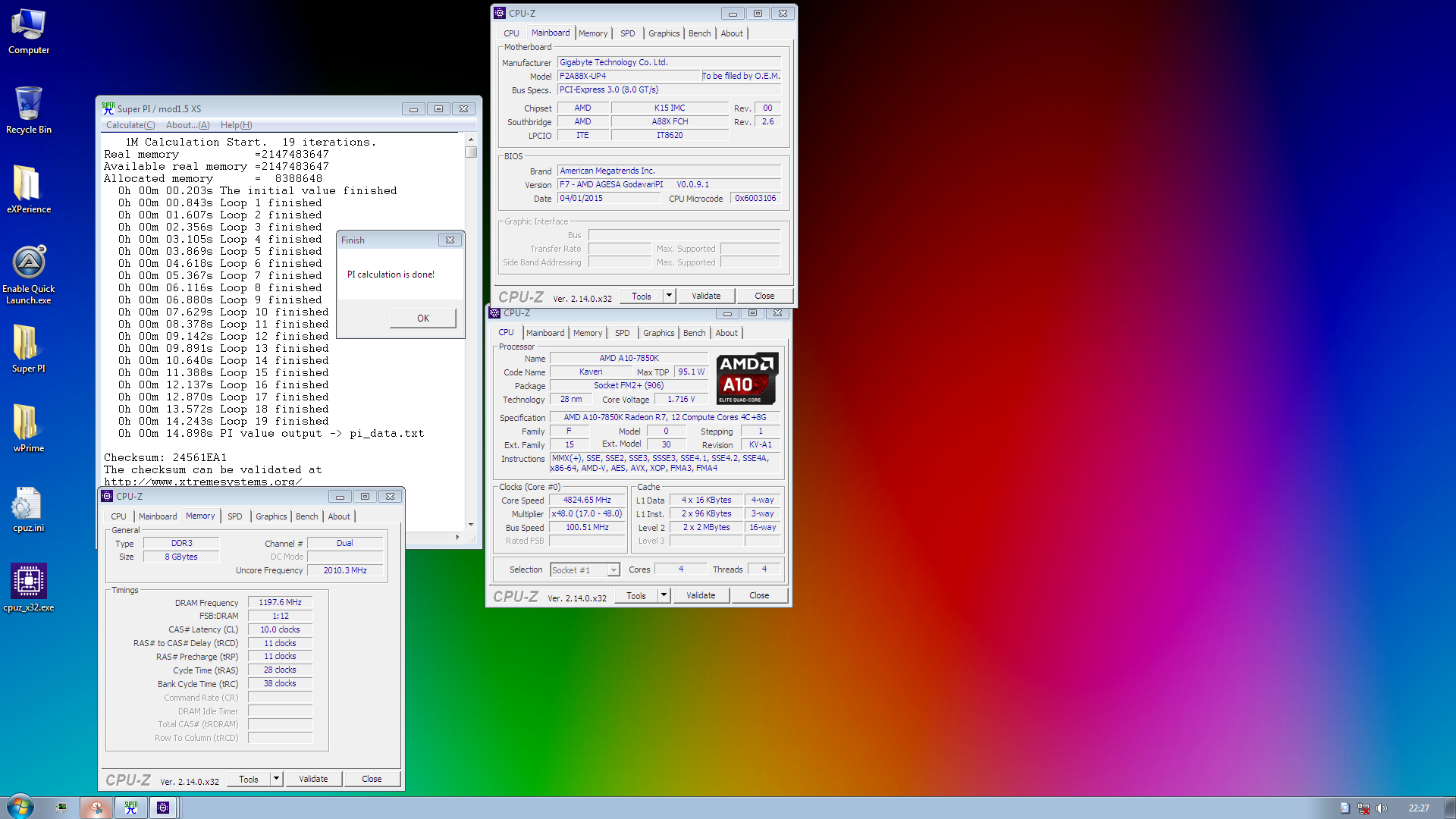Switch to Memory tab in Mainboard CPU-Z window
The width and height of the screenshot is (1456, 819).
click(593, 33)
